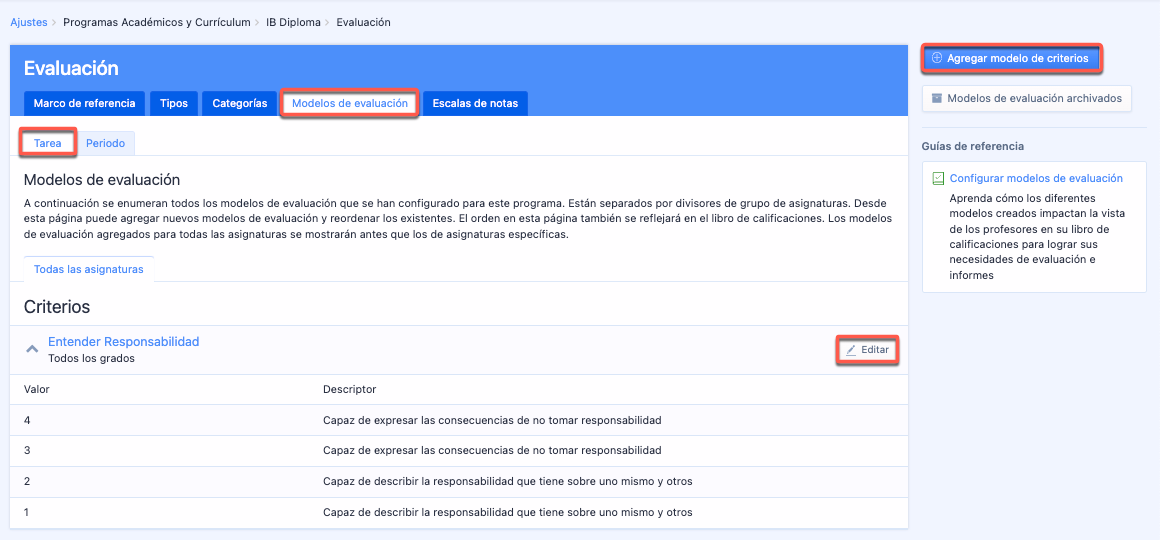Click the Programas Académicos y Currículum breadcrumb

click(x=156, y=22)
